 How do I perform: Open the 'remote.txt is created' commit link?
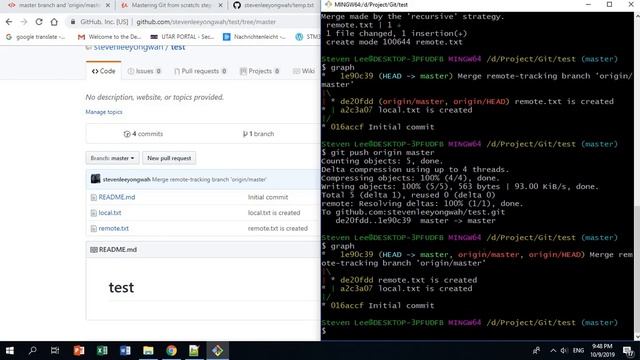[278, 229]
